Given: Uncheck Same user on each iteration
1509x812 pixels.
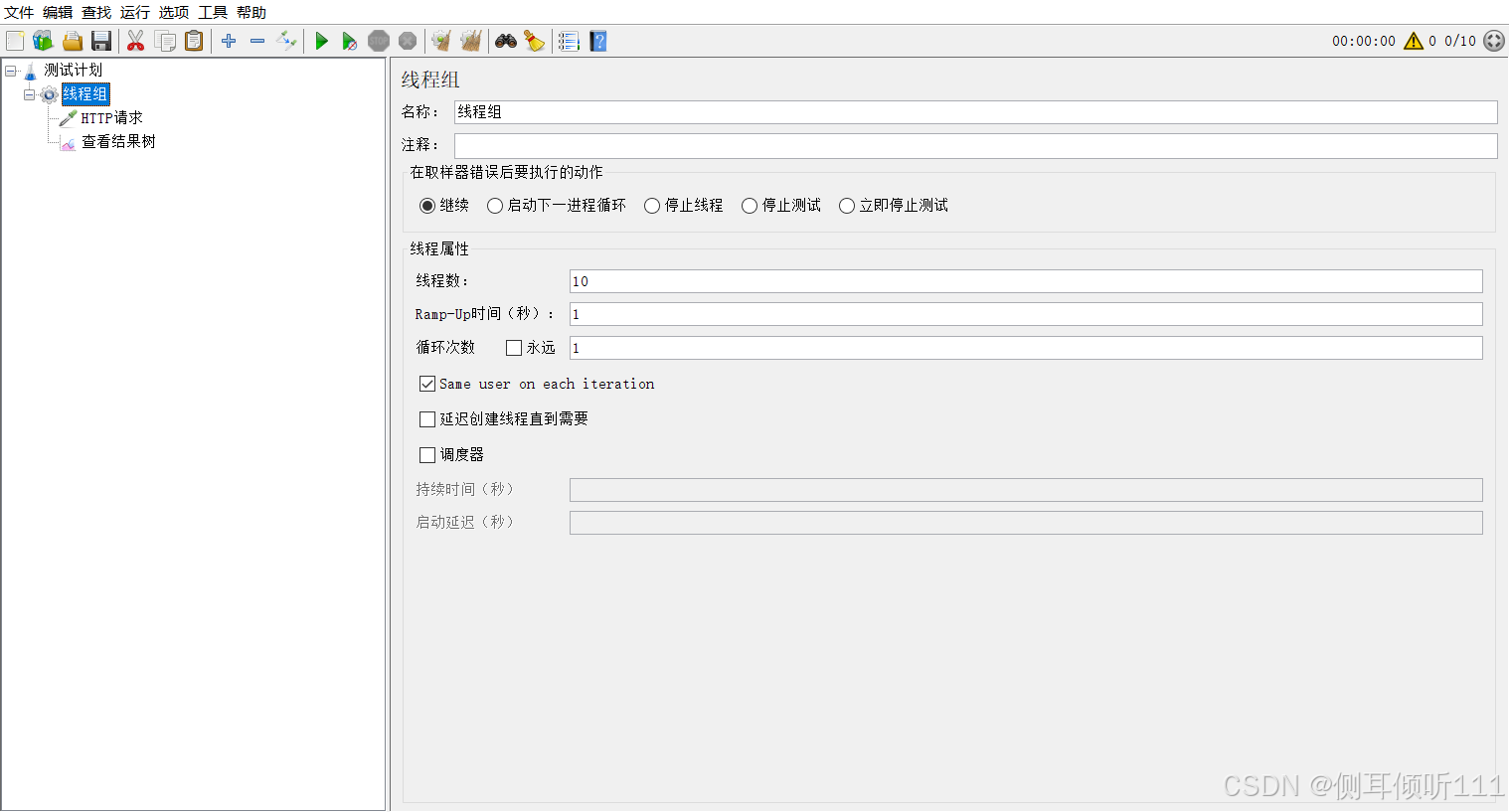Looking at the screenshot, I should [427, 384].
